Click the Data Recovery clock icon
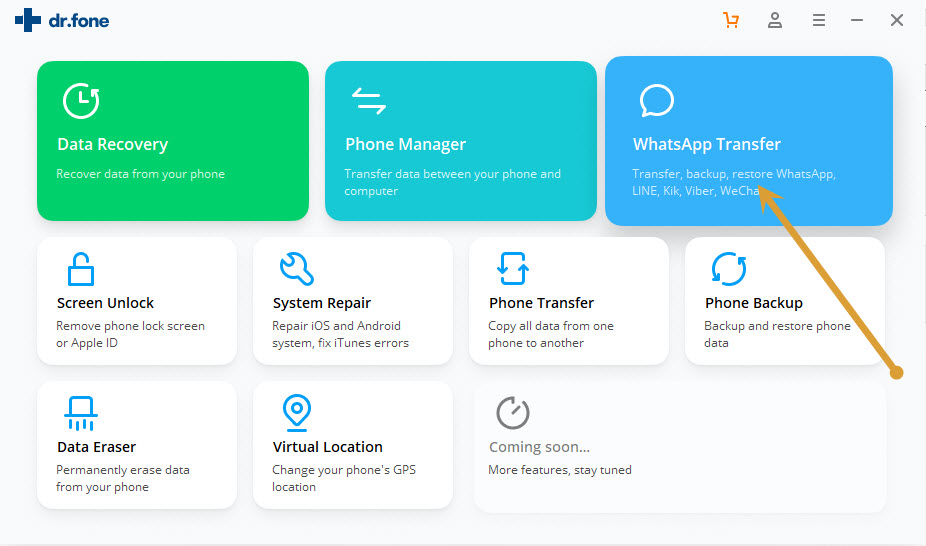Viewport: 926px width, 546px height. tap(81, 100)
